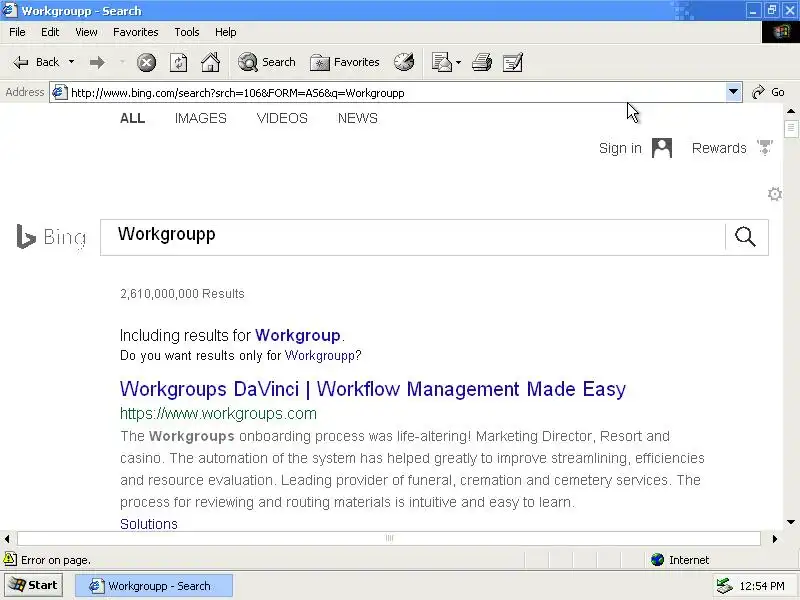
Task: Click the Bing logo
Action: click(x=51, y=237)
